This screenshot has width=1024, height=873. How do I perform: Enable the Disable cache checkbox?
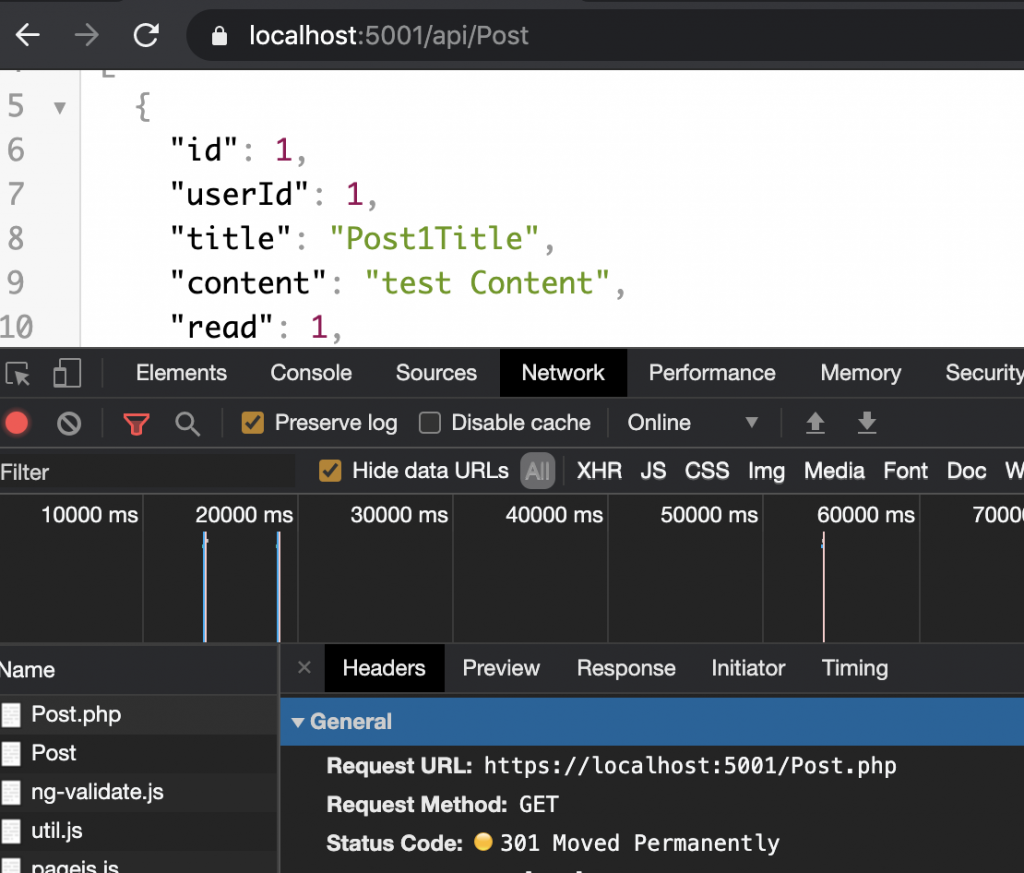point(430,423)
